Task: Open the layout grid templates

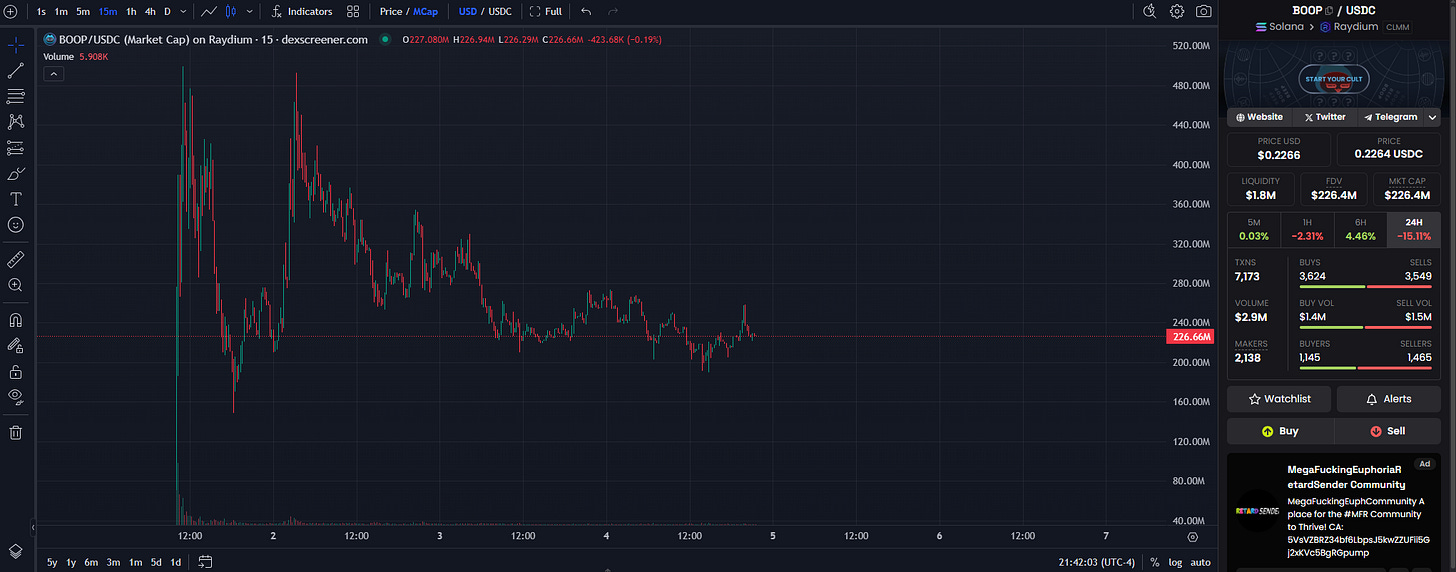Action: pyautogui.click(x=353, y=11)
